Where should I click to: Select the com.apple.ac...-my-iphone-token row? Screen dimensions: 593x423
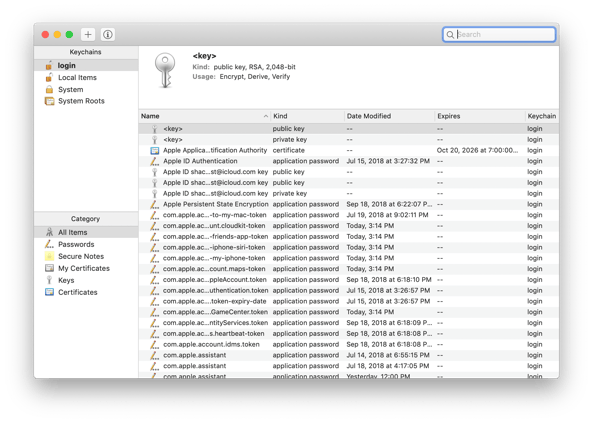pos(349,258)
